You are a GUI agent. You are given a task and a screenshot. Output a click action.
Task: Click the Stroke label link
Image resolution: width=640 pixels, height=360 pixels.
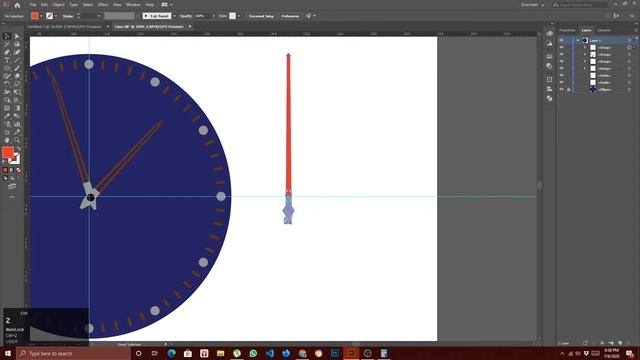point(68,16)
